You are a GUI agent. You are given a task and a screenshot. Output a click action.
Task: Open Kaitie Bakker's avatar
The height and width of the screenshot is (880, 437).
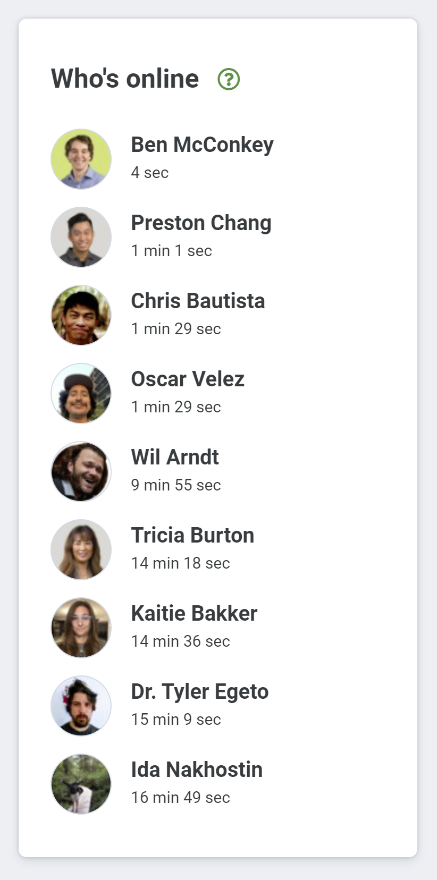click(81, 627)
